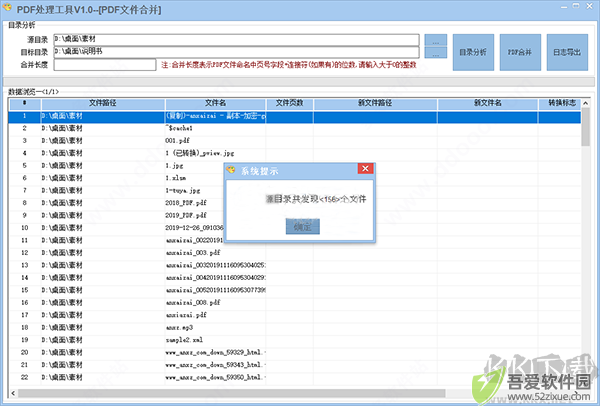600x406 pixels.
Task: Click the row number 15 cell
Action: coord(25,290)
